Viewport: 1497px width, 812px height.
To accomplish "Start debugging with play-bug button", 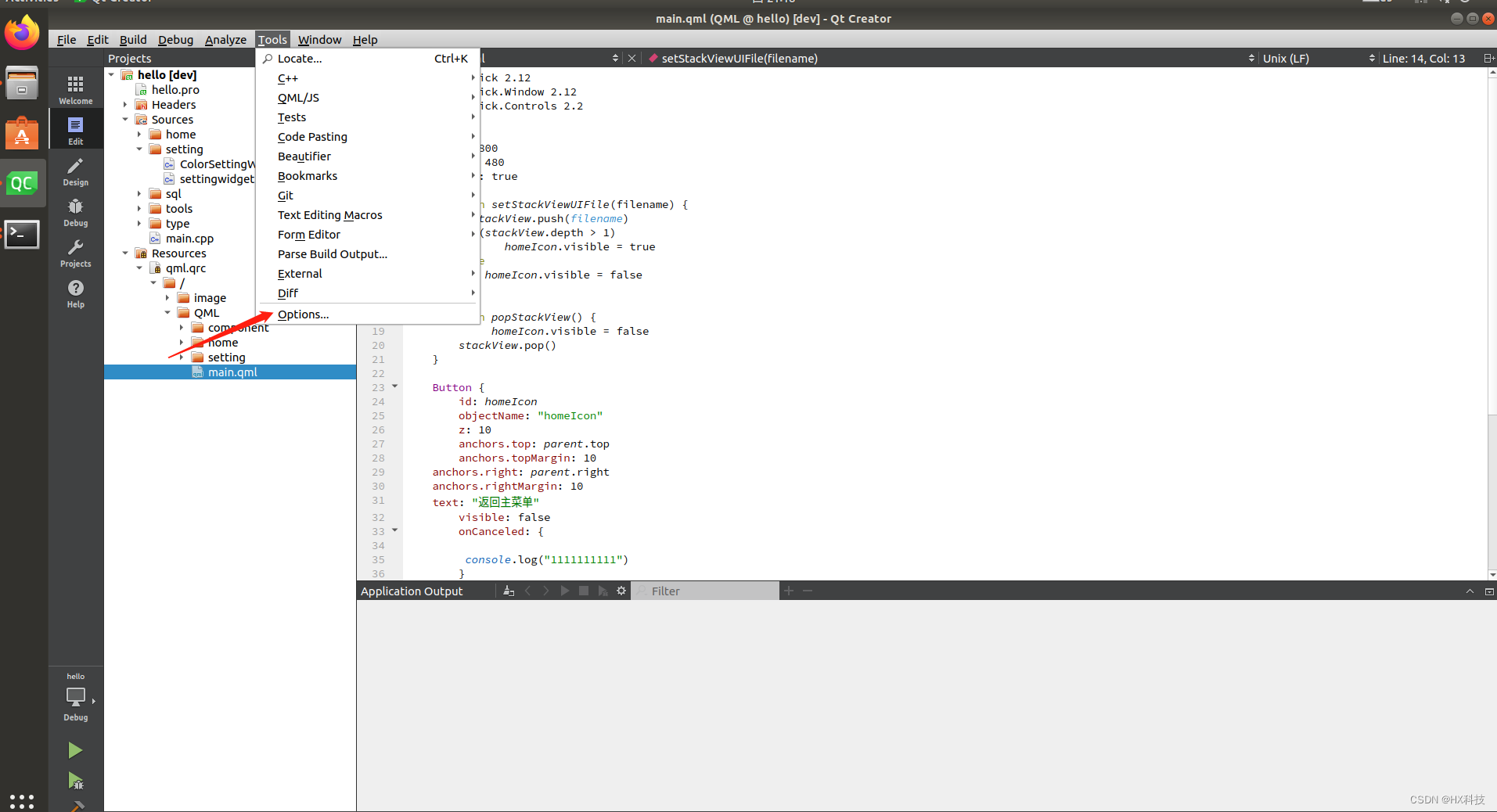I will pos(75,781).
